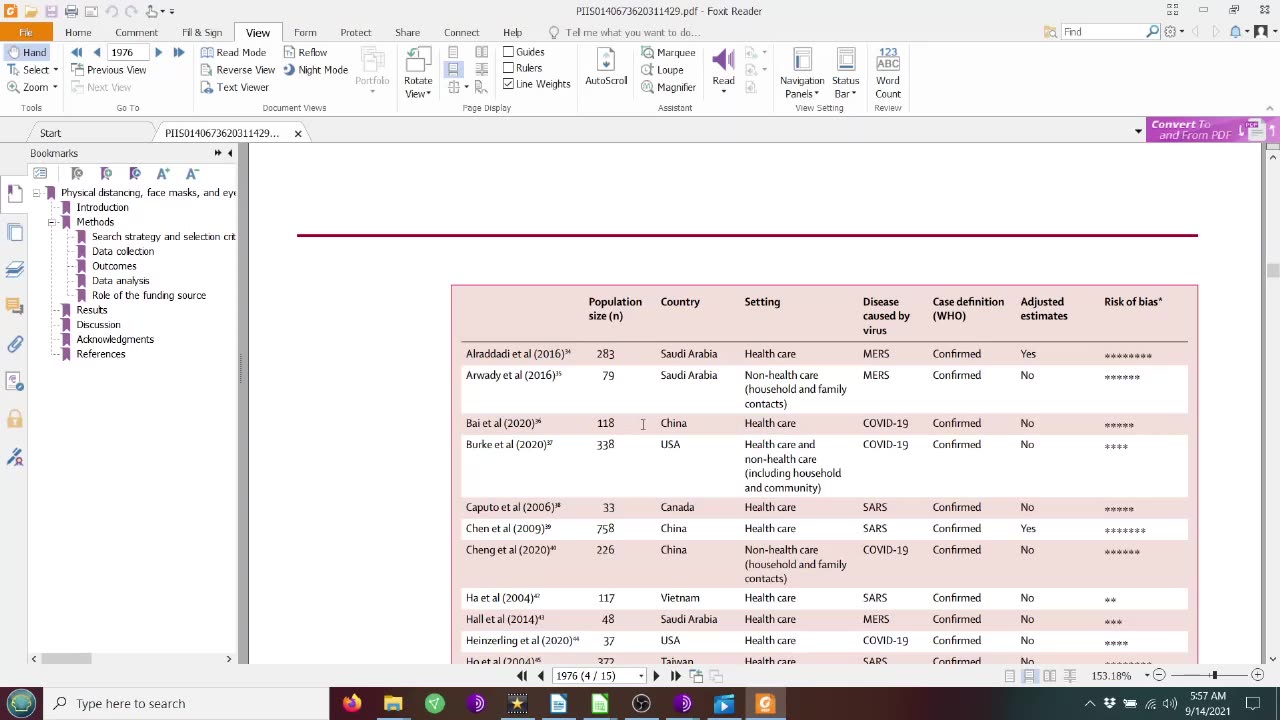Open the Pages thumbnails panel icon
The width and height of the screenshot is (1280, 720).
(14, 233)
